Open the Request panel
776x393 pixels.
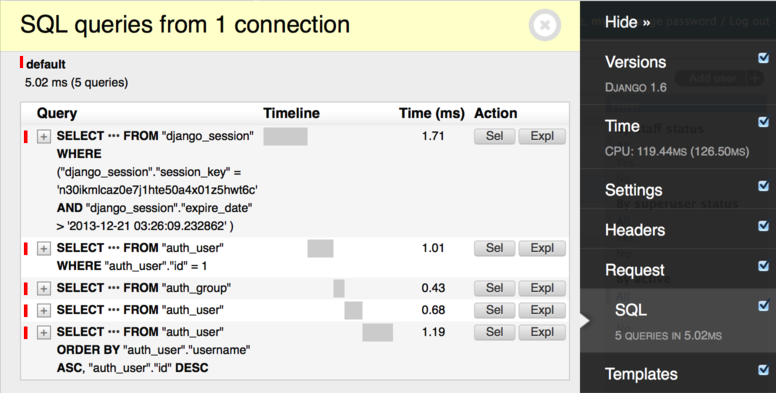tap(635, 270)
